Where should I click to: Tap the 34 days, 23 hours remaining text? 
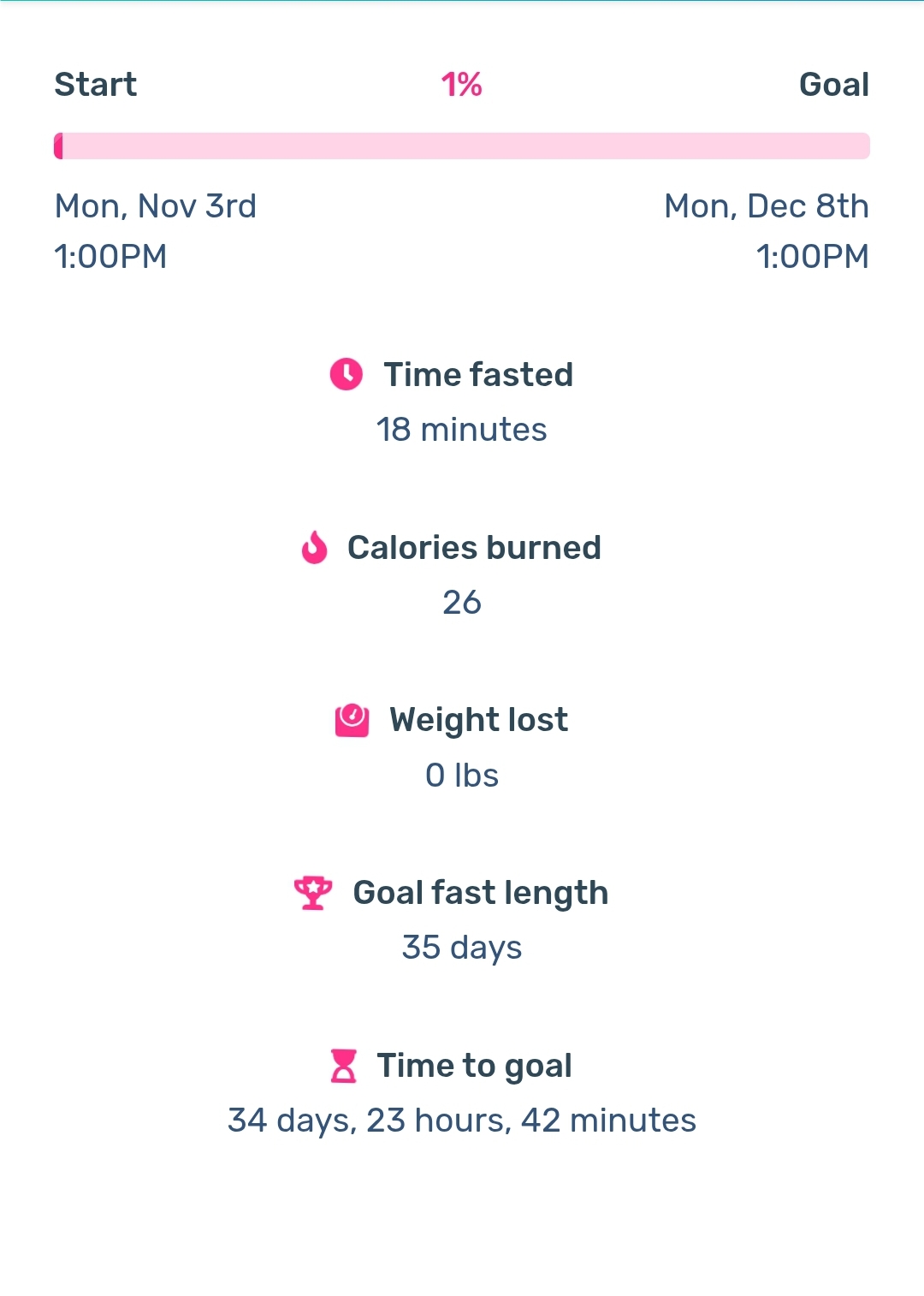[462, 1121]
